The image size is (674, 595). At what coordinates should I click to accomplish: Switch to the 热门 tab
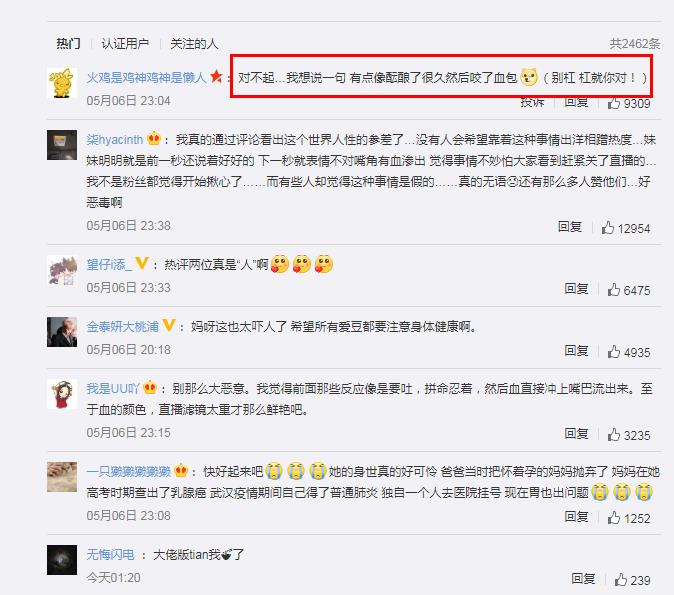pos(68,43)
